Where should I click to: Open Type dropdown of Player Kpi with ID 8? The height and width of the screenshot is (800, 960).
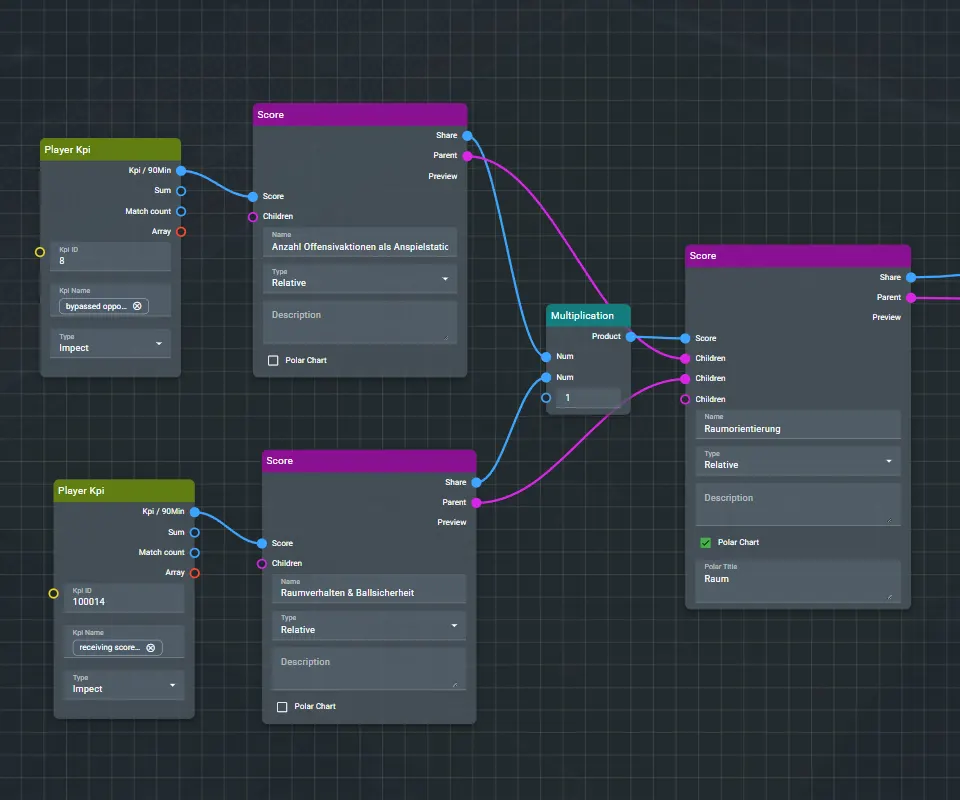click(110, 343)
